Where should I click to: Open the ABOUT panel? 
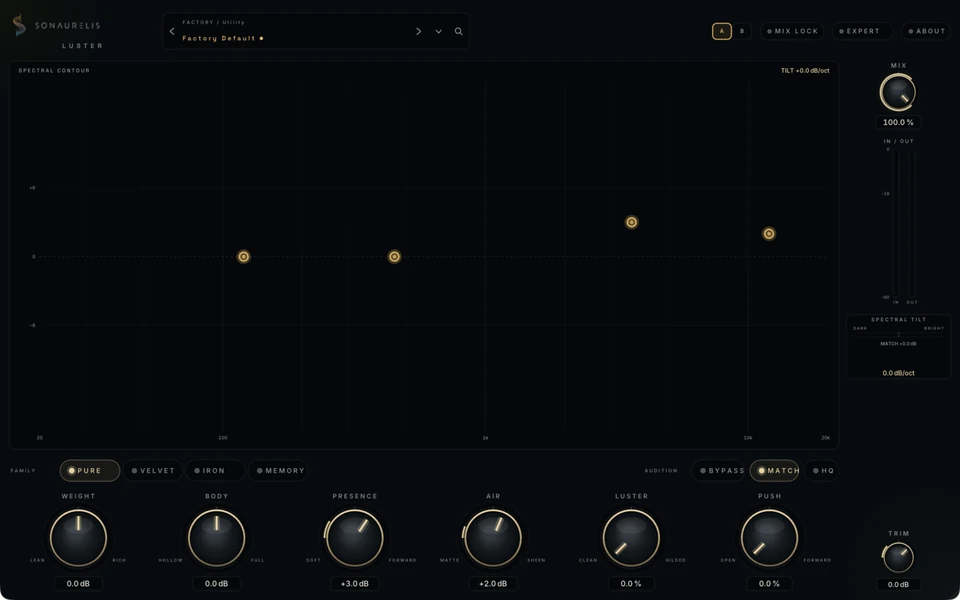tap(926, 31)
